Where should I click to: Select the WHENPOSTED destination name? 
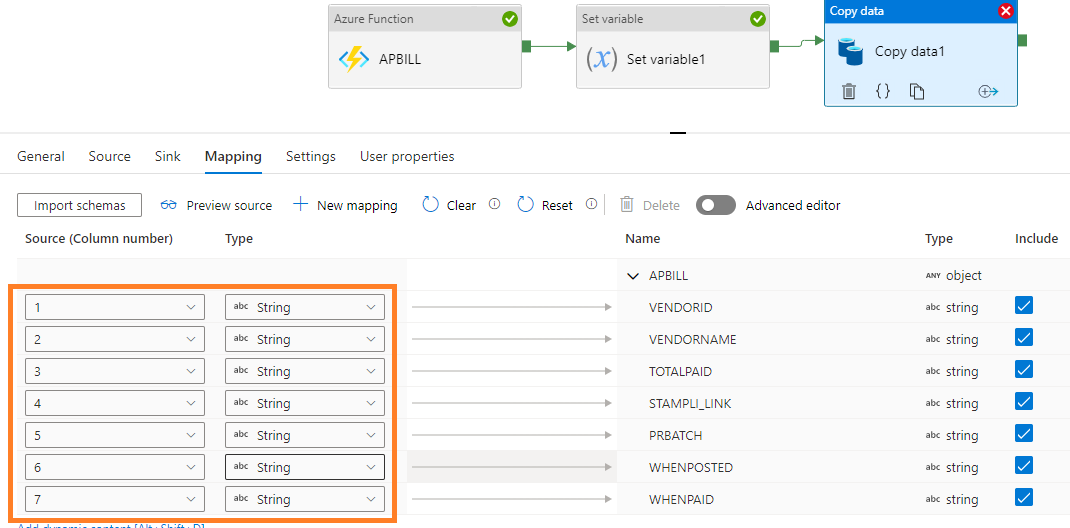coord(691,468)
